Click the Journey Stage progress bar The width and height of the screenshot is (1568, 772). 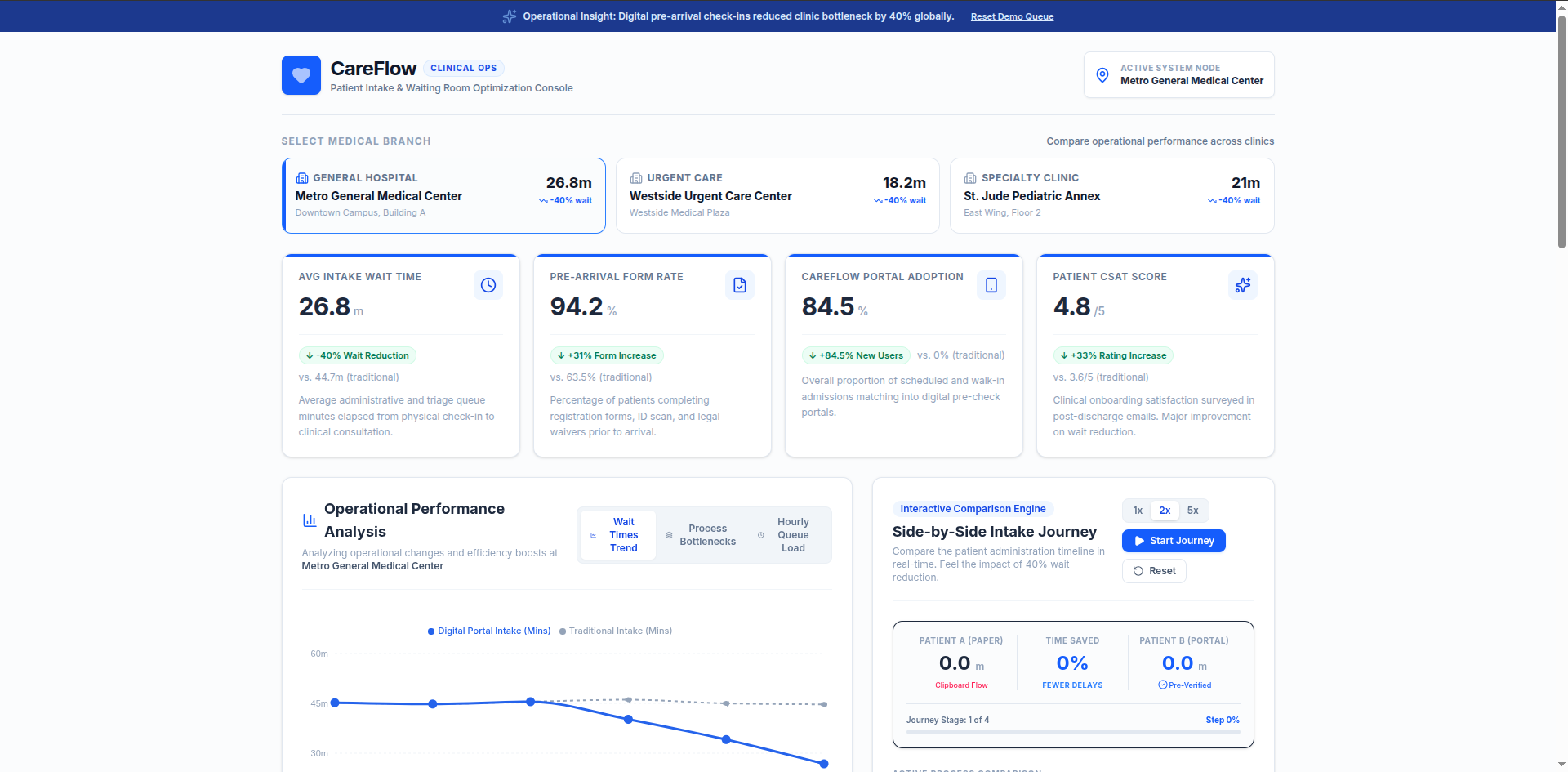coord(1073,732)
